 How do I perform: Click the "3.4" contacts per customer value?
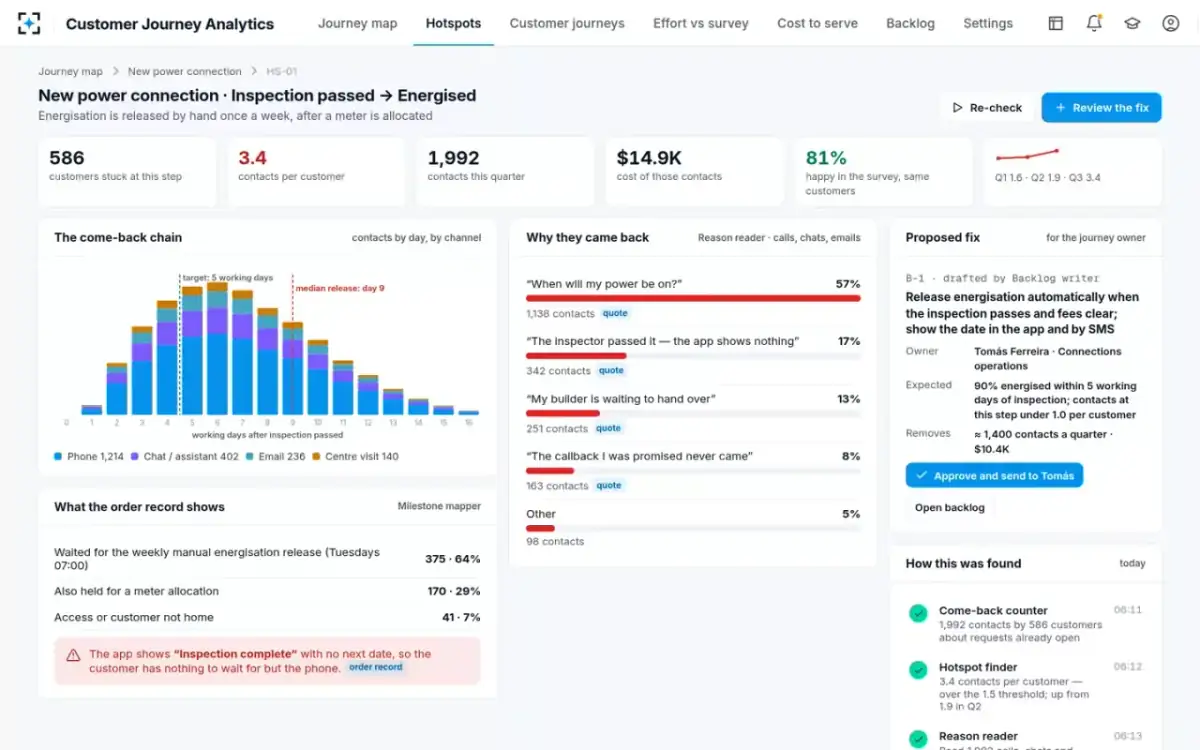pos(252,158)
